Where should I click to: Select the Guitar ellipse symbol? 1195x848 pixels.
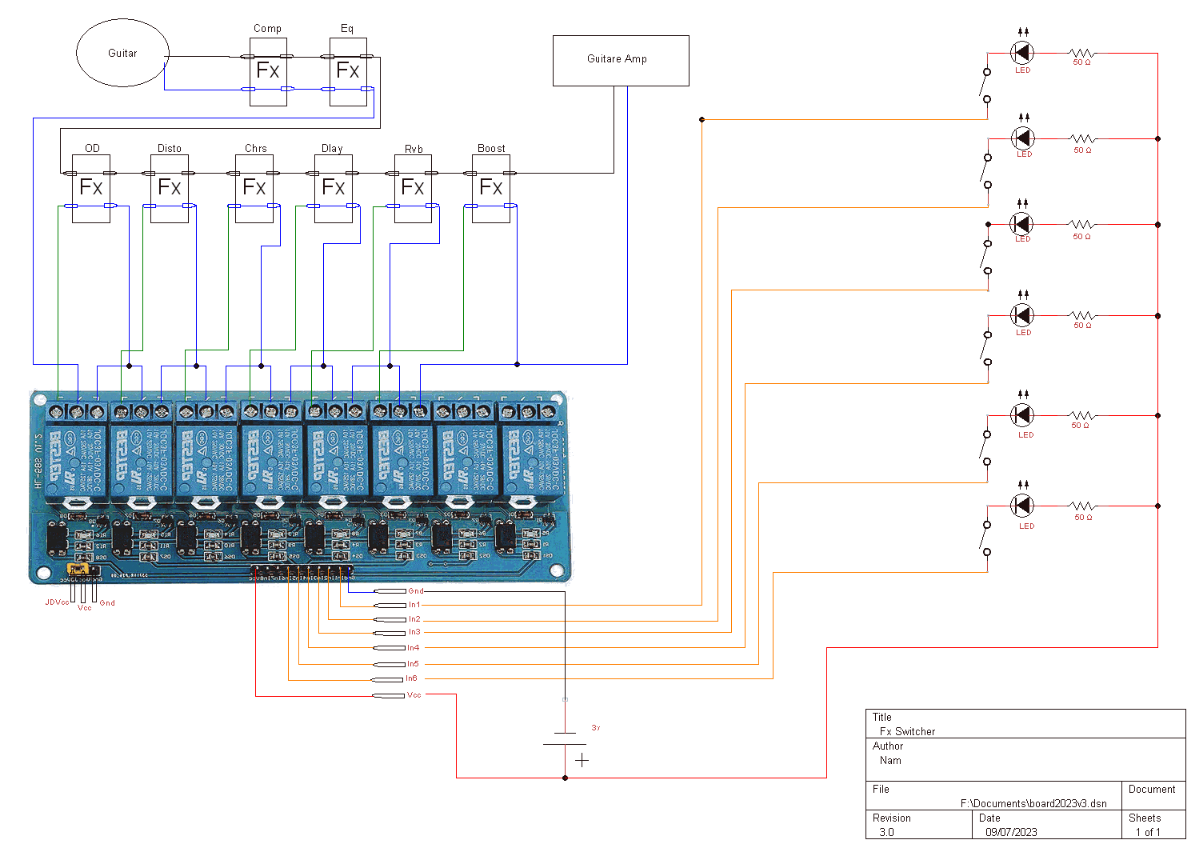click(123, 53)
